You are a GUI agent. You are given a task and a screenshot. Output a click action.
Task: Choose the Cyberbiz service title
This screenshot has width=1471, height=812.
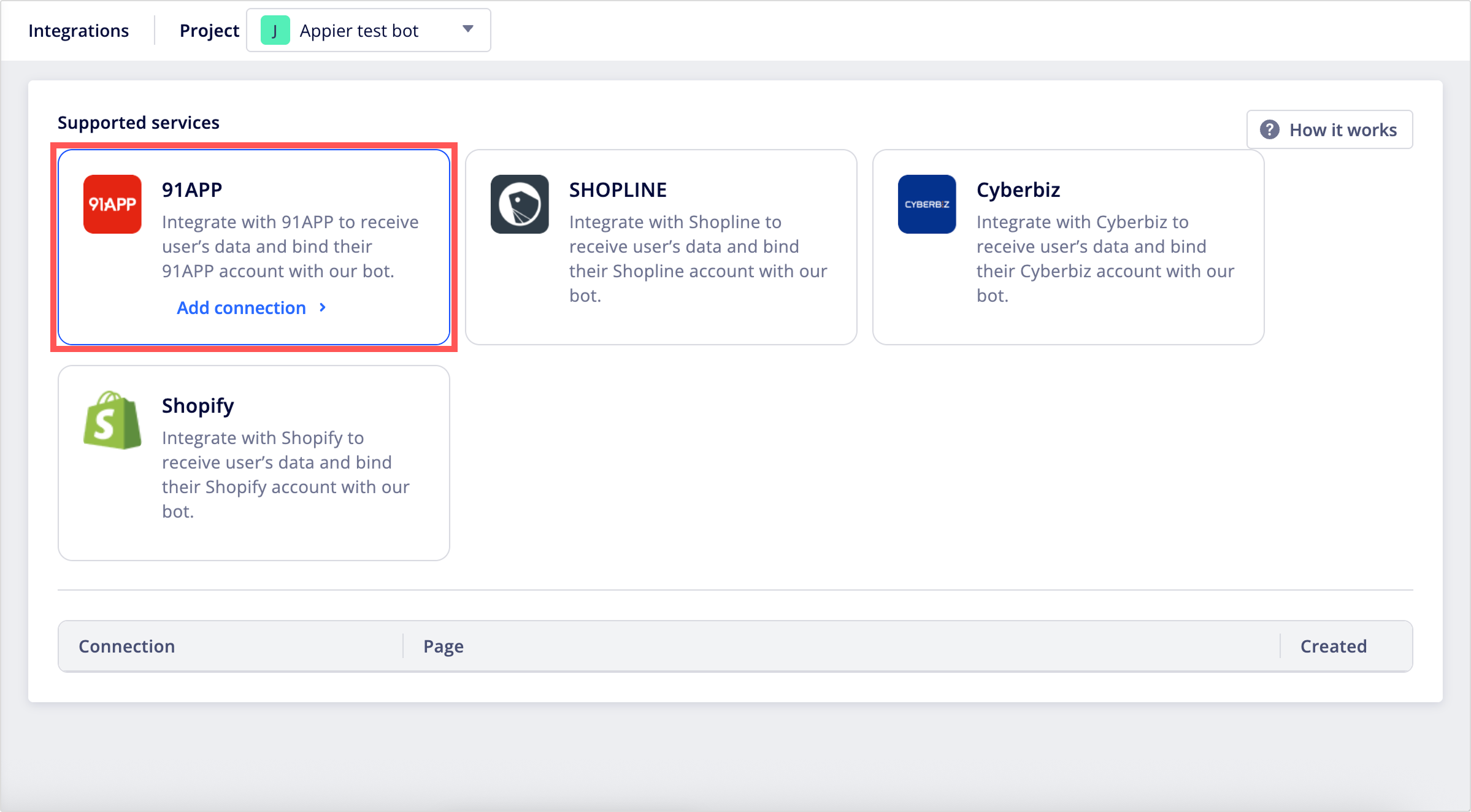click(1018, 190)
